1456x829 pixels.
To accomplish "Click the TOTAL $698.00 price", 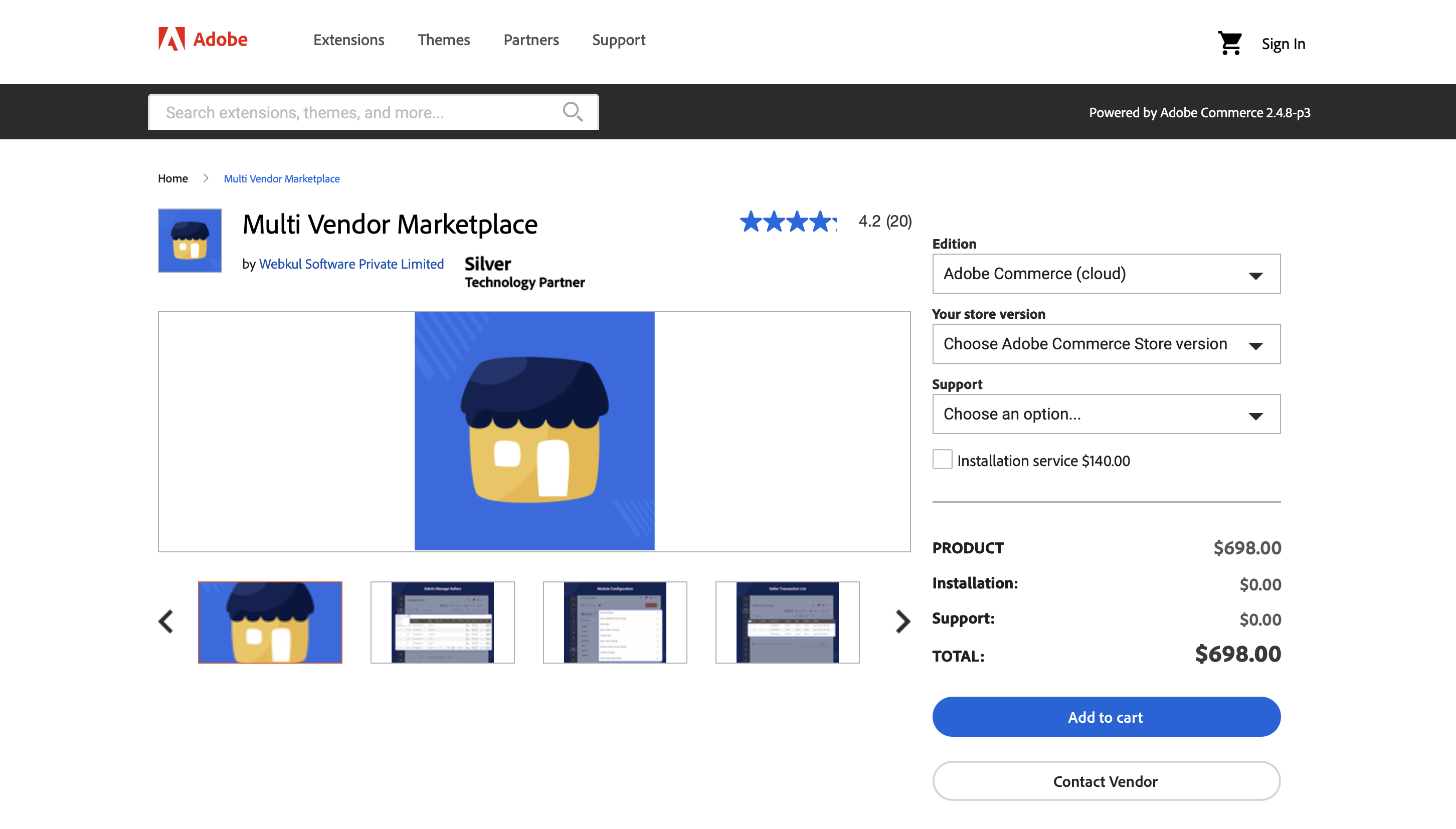I will pyautogui.click(x=1238, y=654).
